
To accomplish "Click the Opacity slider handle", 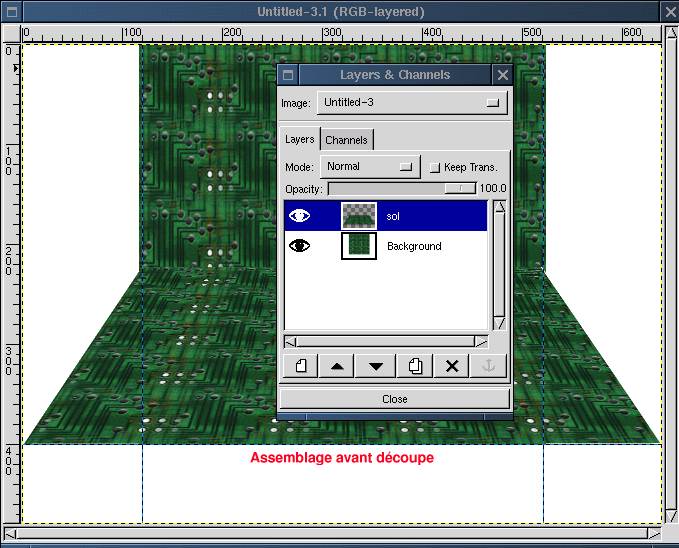I will 460,188.
